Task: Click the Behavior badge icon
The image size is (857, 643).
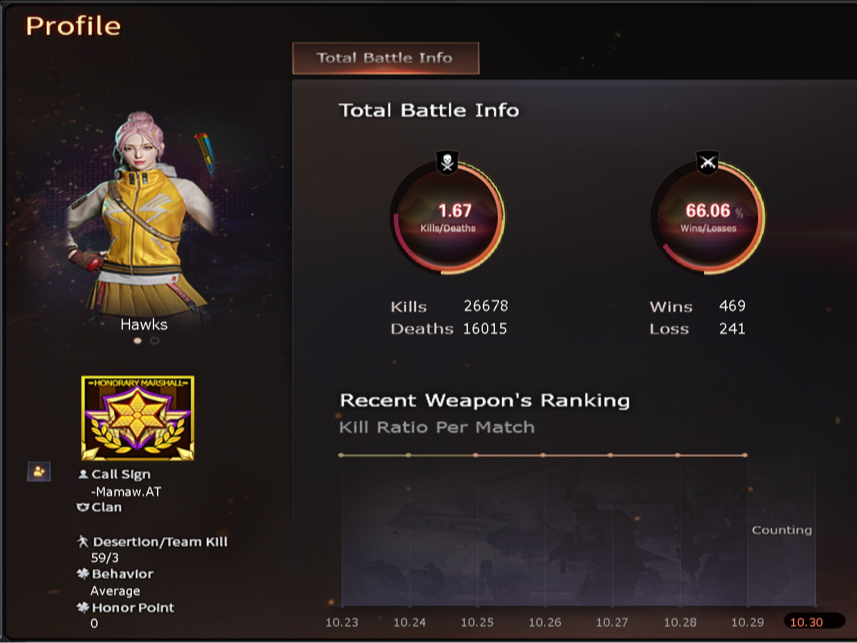Action: (83, 574)
